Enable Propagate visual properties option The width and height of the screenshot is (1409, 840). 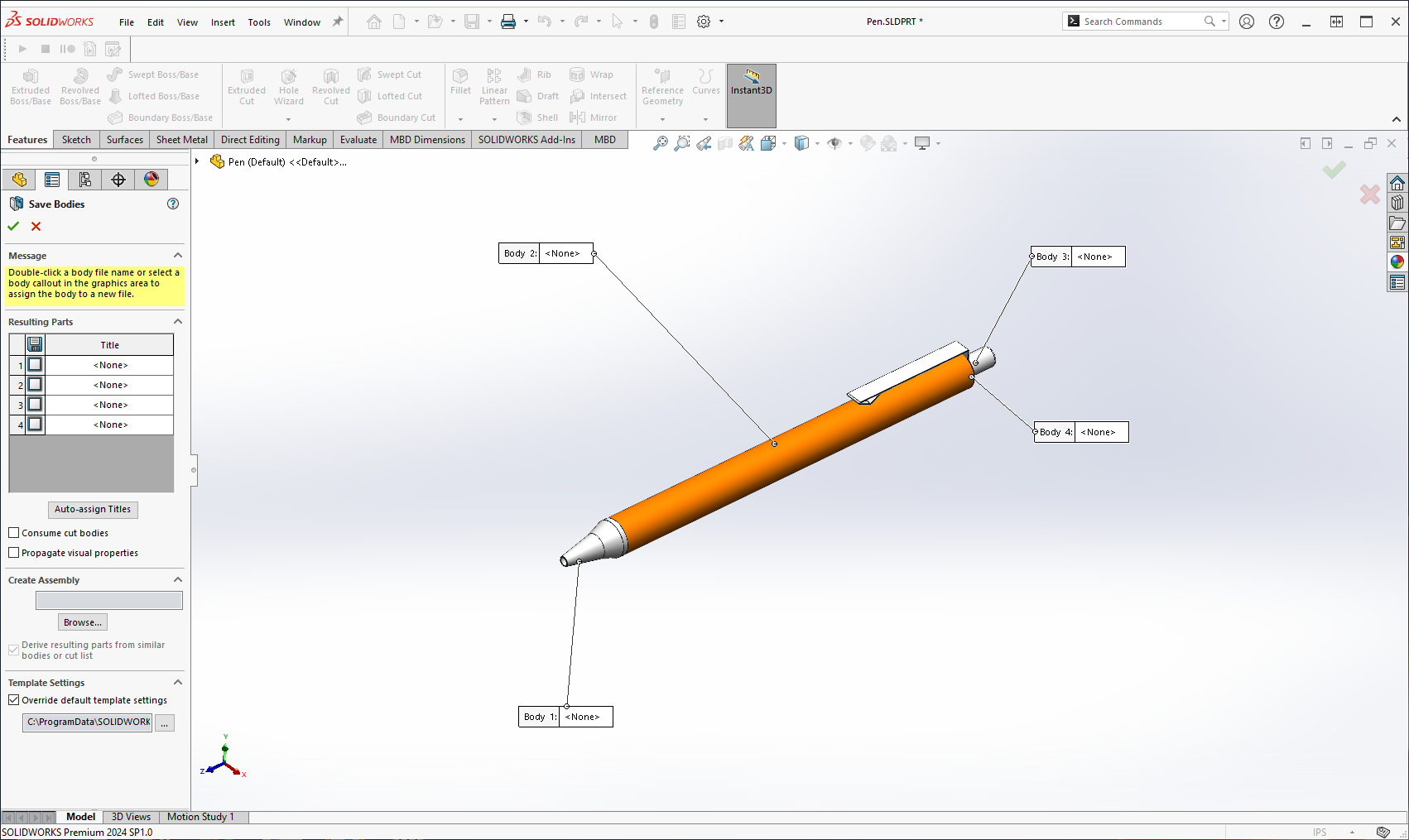point(14,553)
